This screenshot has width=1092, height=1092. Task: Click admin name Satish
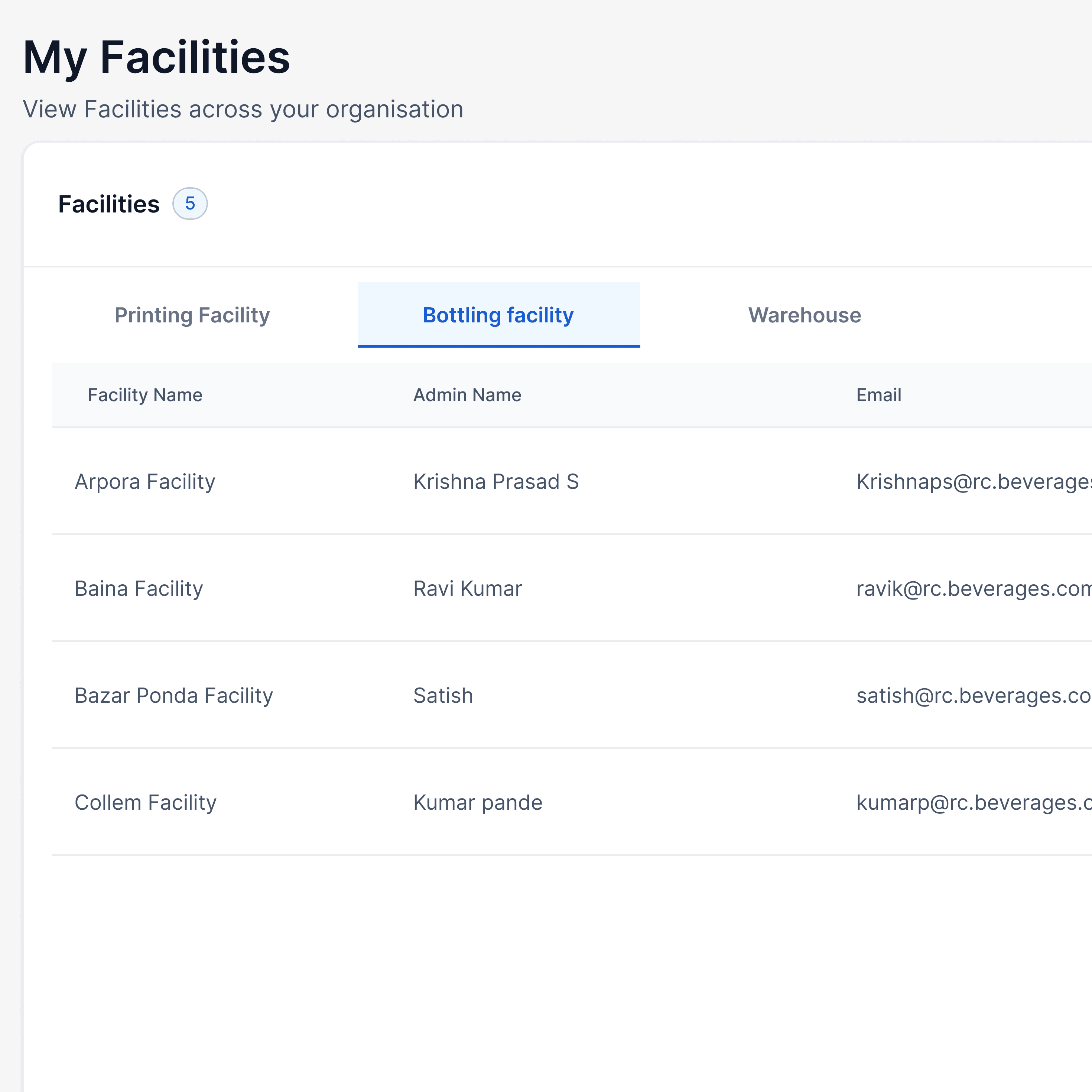(443, 695)
